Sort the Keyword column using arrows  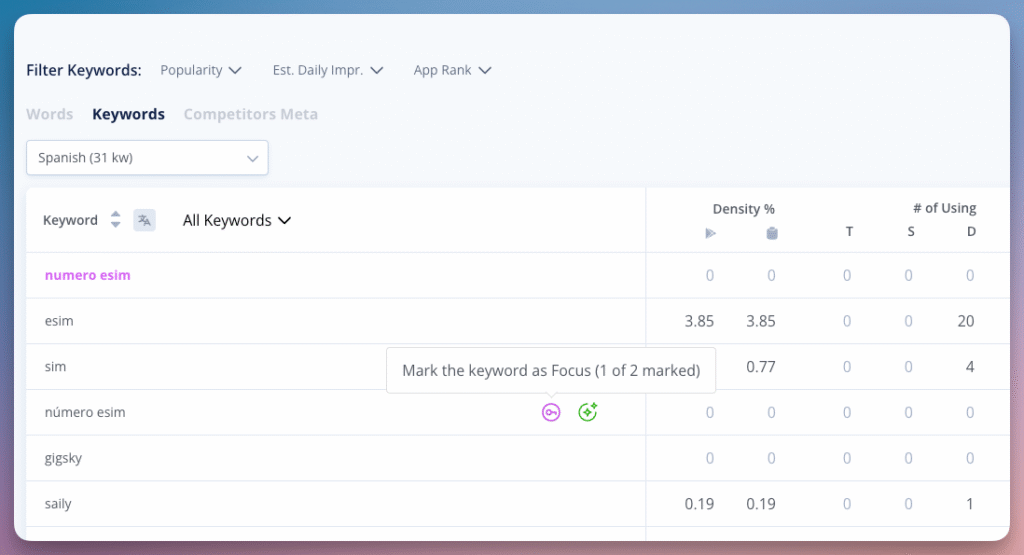[115, 220]
